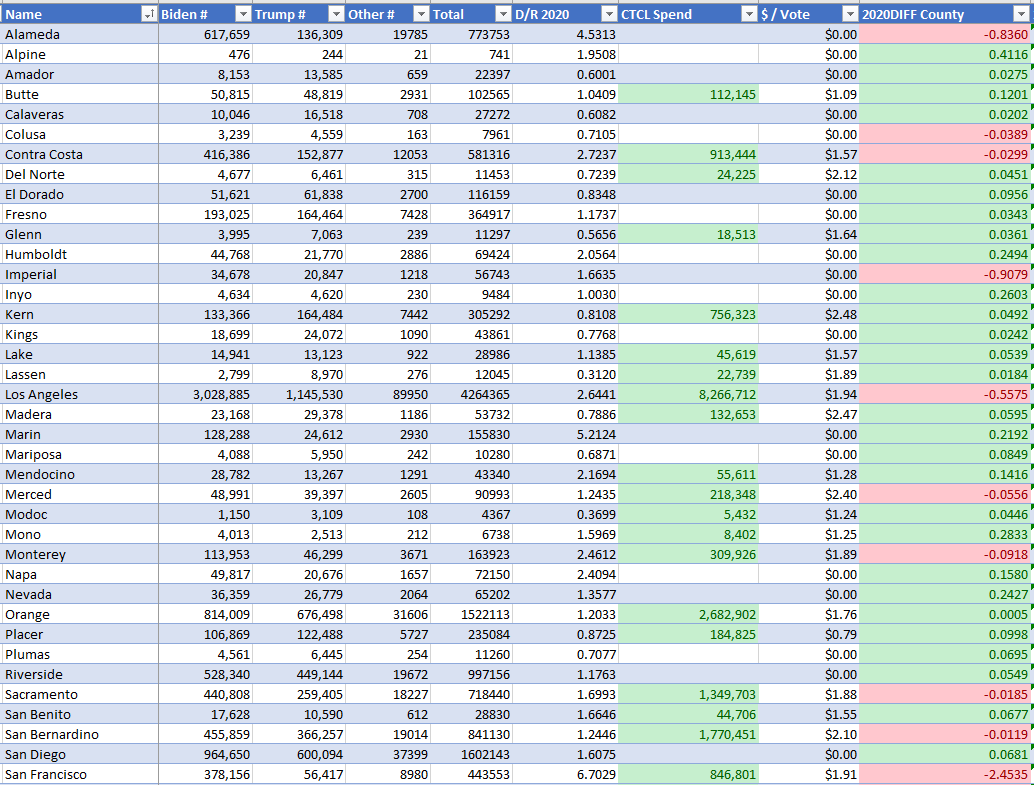The height and width of the screenshot is (785, 1034).
Task: Select the $ / Vote column header
Action: 809,15
